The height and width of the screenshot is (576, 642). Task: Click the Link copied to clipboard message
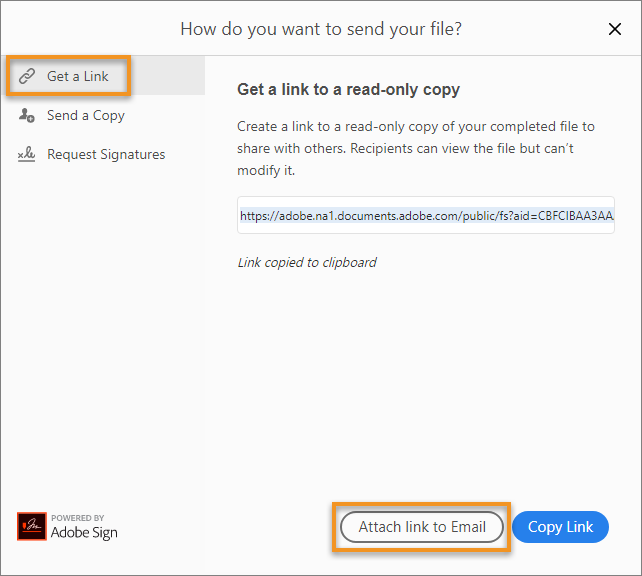tap(307, 263)
